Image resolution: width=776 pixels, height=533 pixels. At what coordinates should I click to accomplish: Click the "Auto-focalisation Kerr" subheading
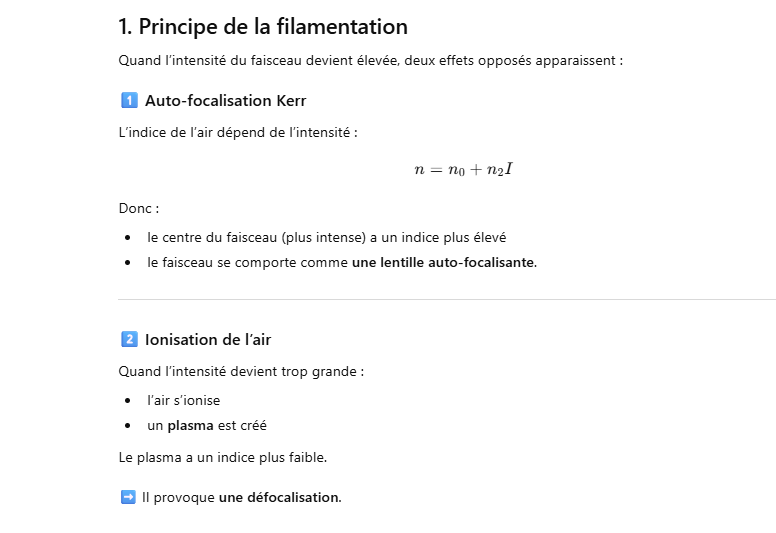click(x=225, y=100)
